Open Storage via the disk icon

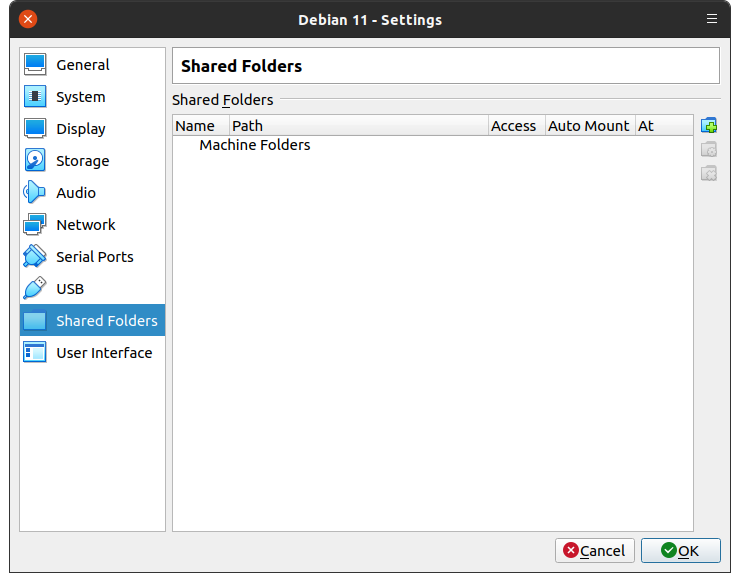coord(35,161)
